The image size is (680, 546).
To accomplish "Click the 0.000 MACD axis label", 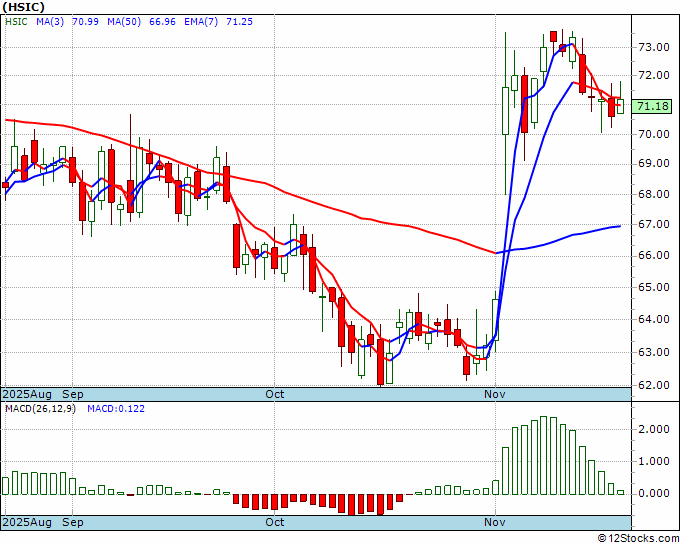I will [x=654, y=494].
